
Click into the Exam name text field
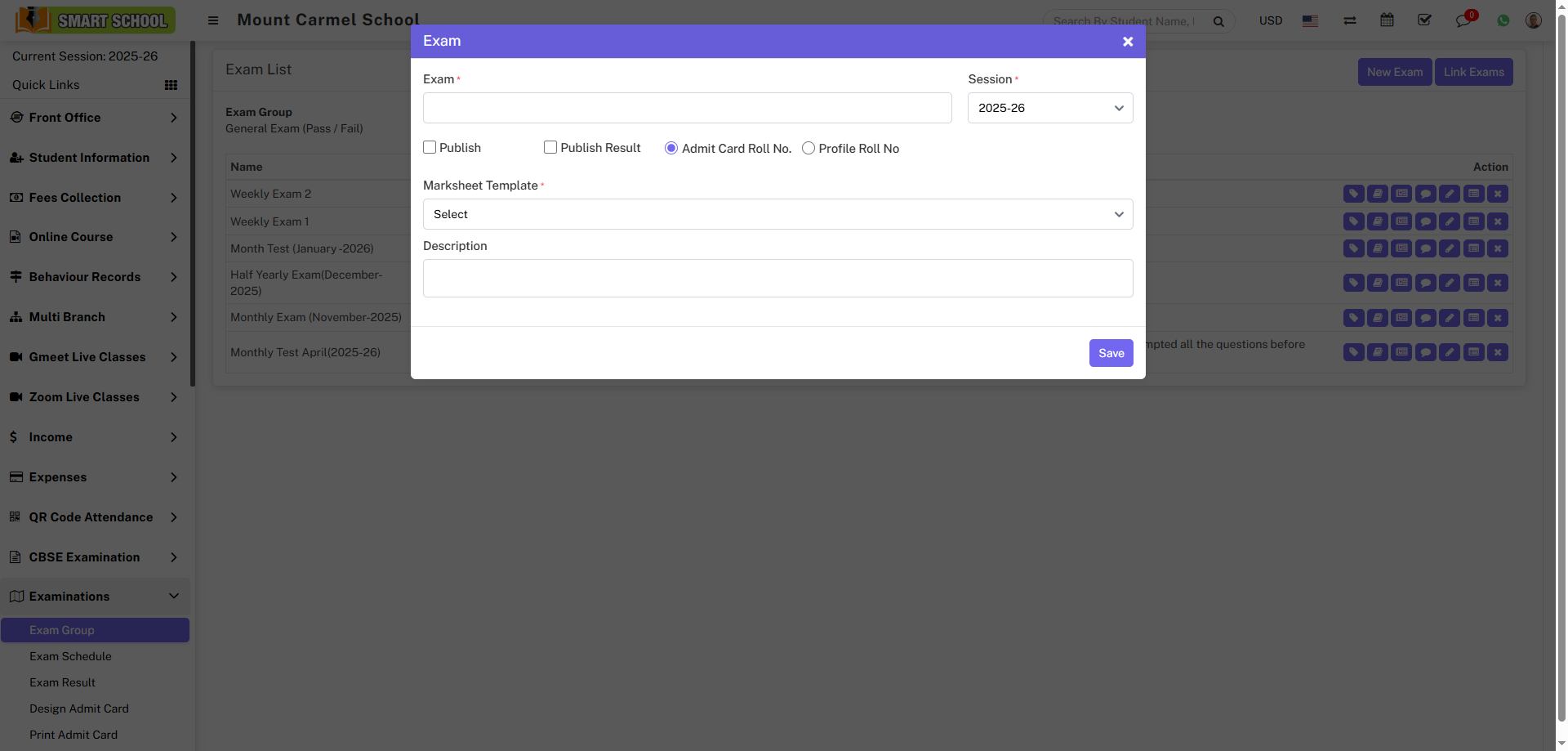[687, 108]
